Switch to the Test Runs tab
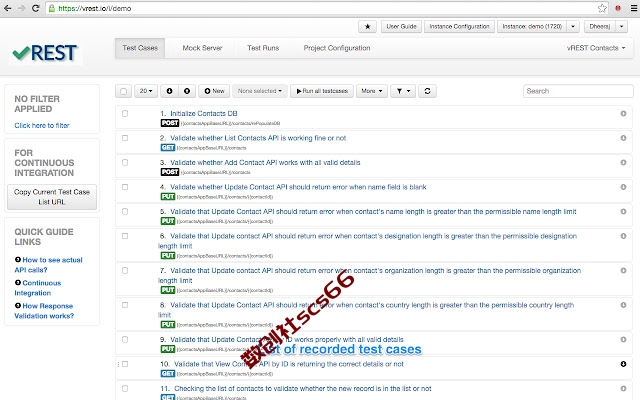Image resolution: width=640 pixels, height=400 pixels. (263, 48)
